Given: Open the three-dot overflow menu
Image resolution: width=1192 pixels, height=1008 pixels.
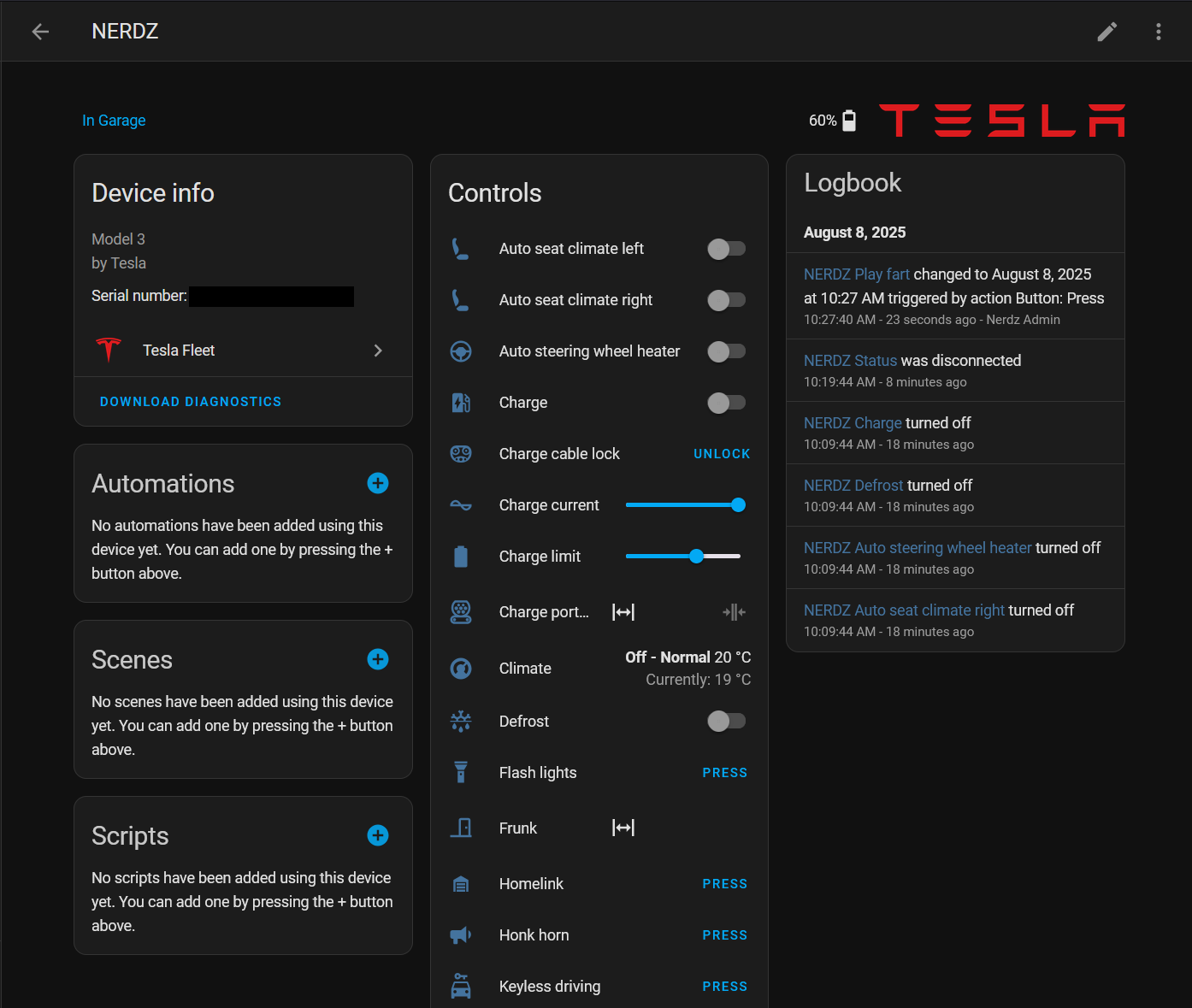Looking at the screenshot, I should click(1158, 31).
